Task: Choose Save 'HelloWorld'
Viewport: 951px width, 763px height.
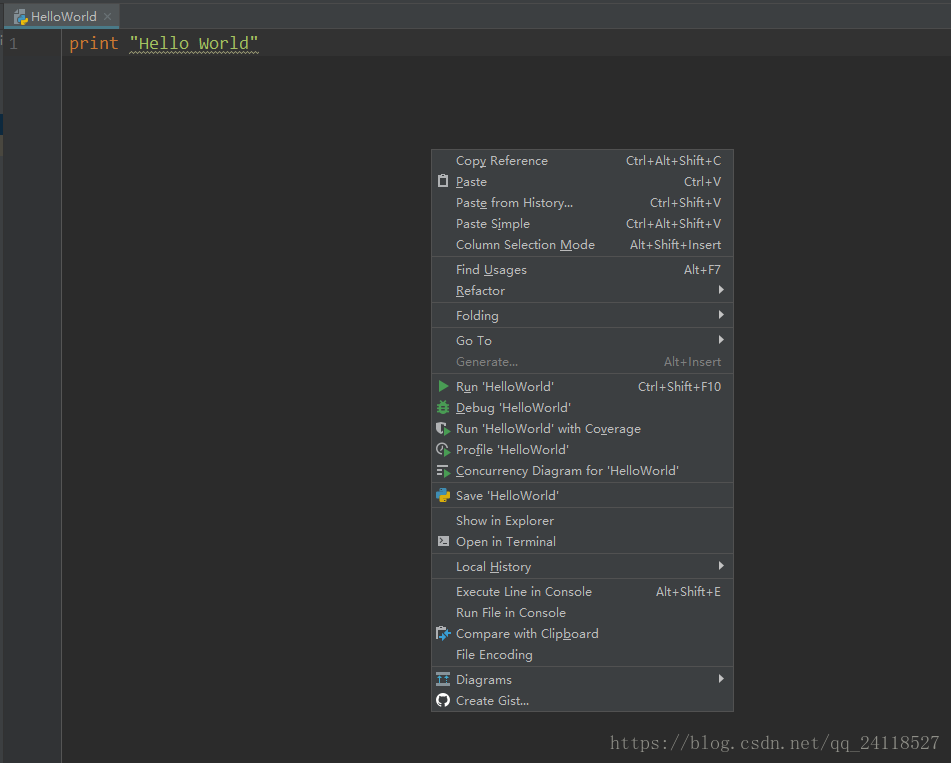Action: 582,496
